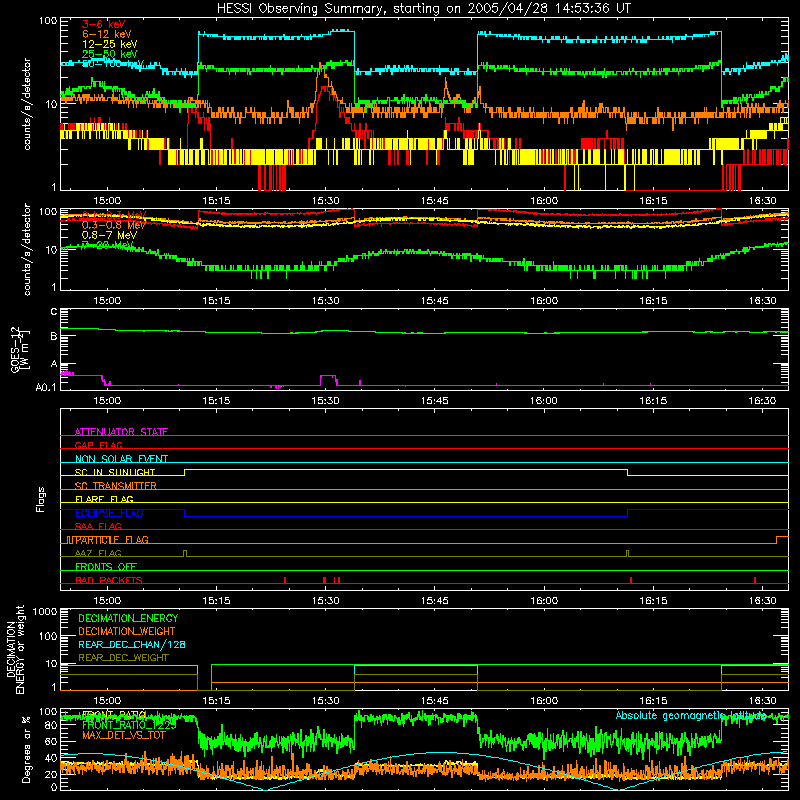Viewport: 800px width, 800px height.
Task: Select the 'PARTICLE_FLAG' flag label
Action: pos(112,540)
